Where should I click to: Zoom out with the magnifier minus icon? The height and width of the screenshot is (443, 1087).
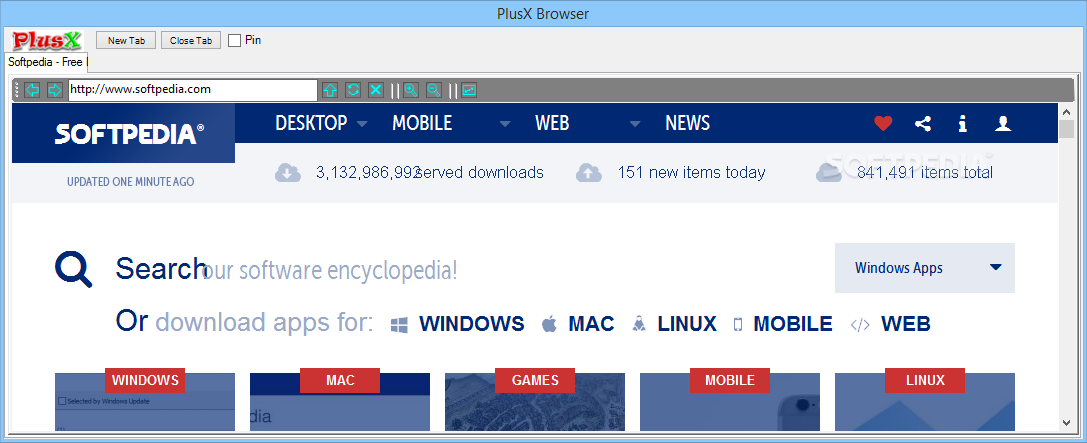(x=433, y=89)
